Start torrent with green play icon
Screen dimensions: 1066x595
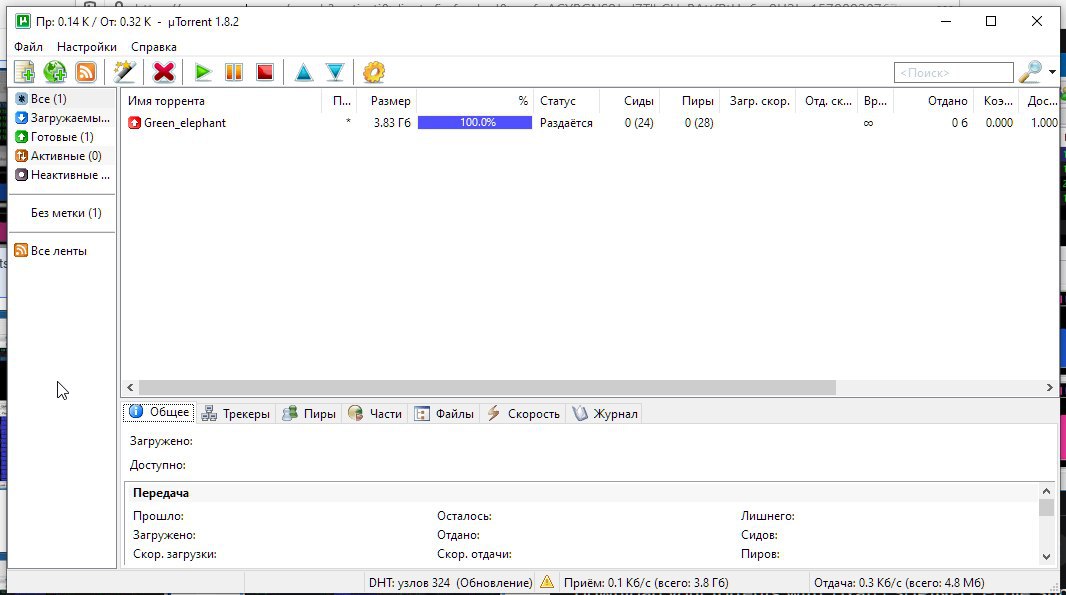203,72
